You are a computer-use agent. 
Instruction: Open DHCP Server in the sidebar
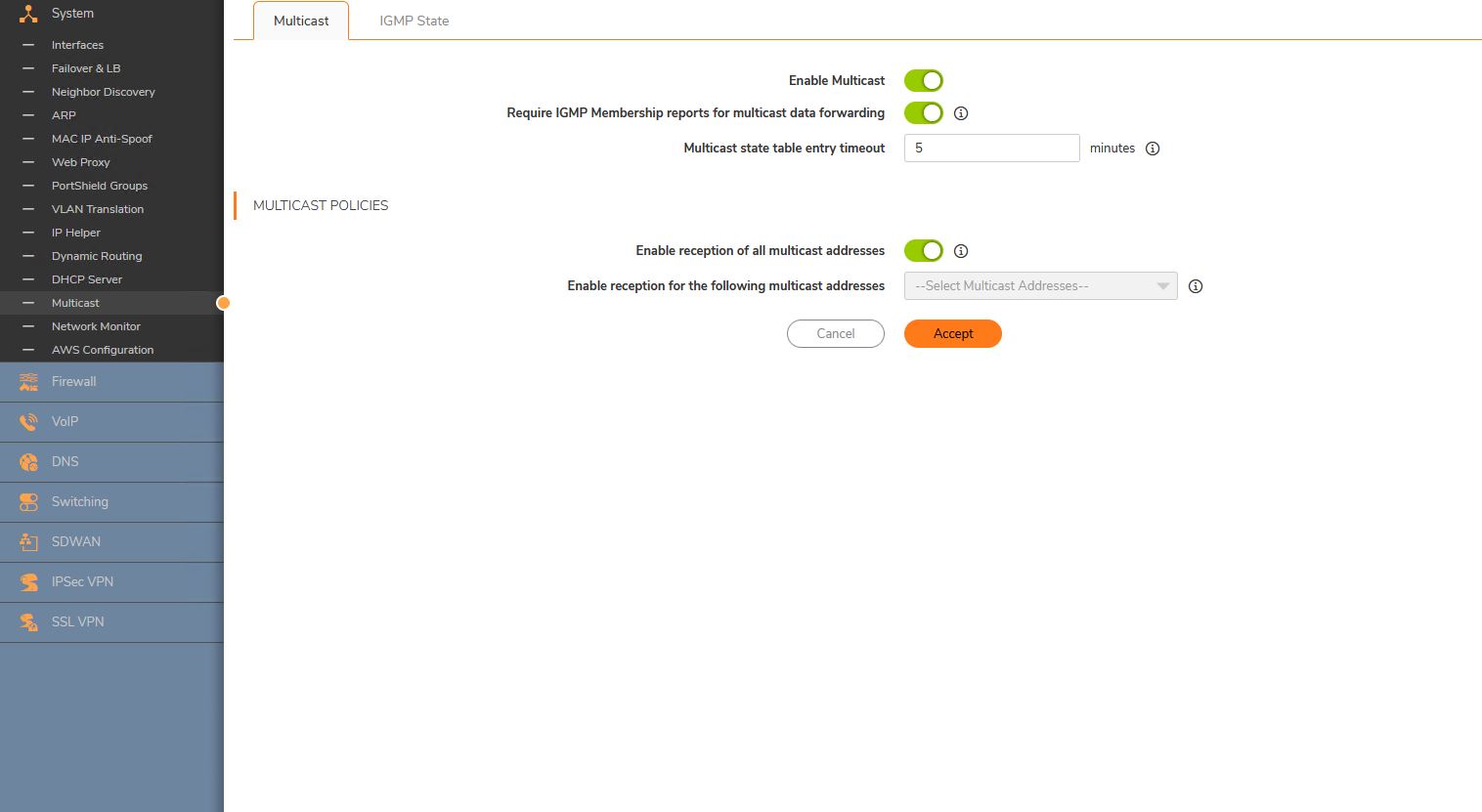[x=87, y=279]
